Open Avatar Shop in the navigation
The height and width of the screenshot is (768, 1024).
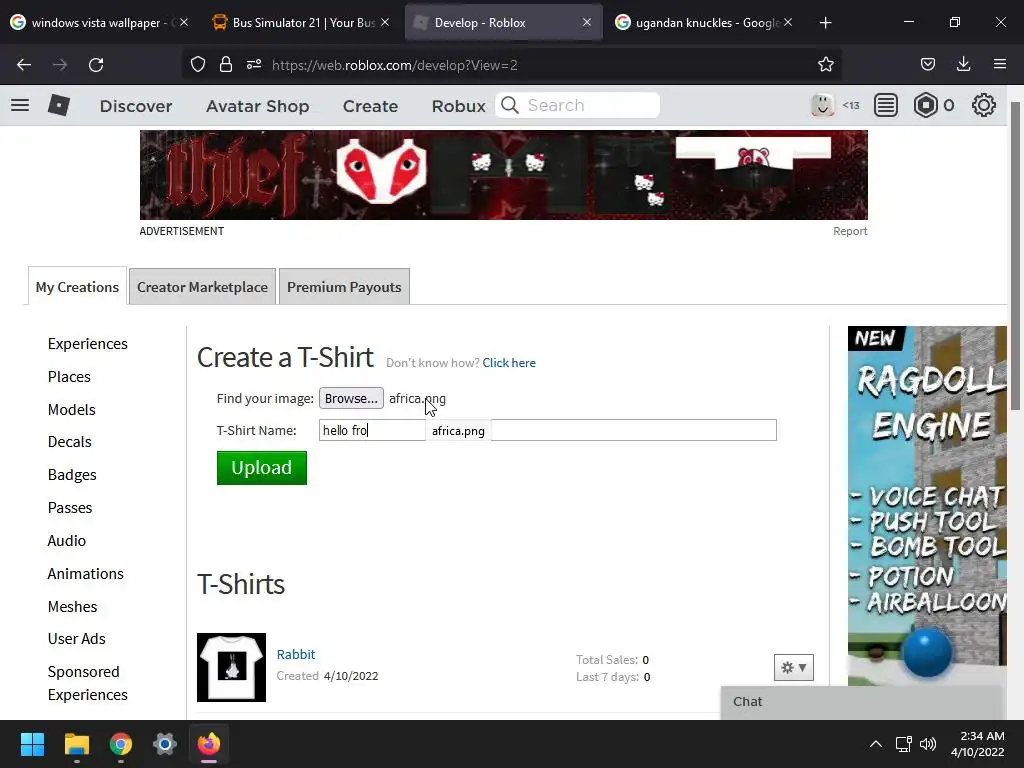257,106
